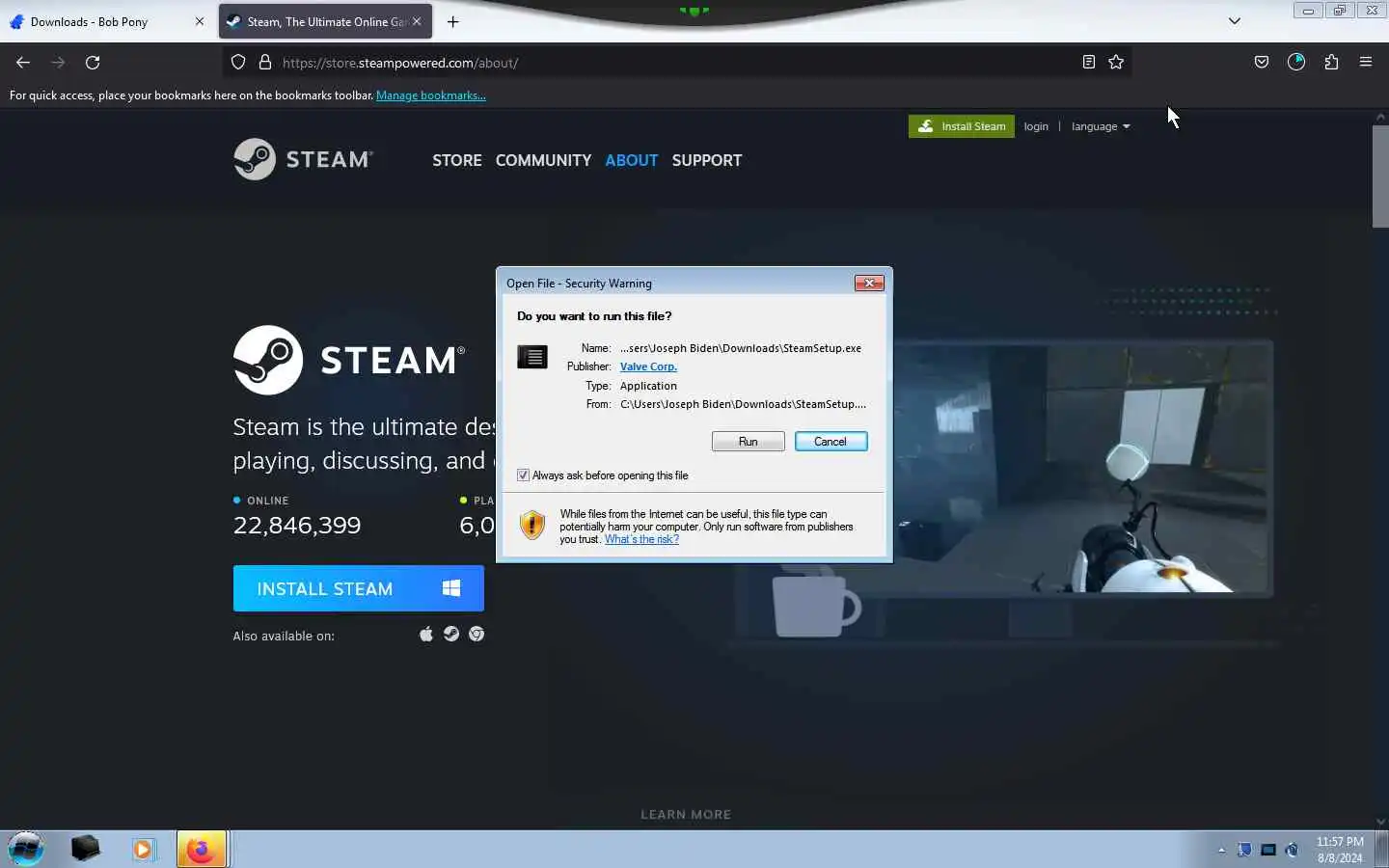1389x868 pixels.
Task: Open the STORE menu item
Action: pos(457,160)
